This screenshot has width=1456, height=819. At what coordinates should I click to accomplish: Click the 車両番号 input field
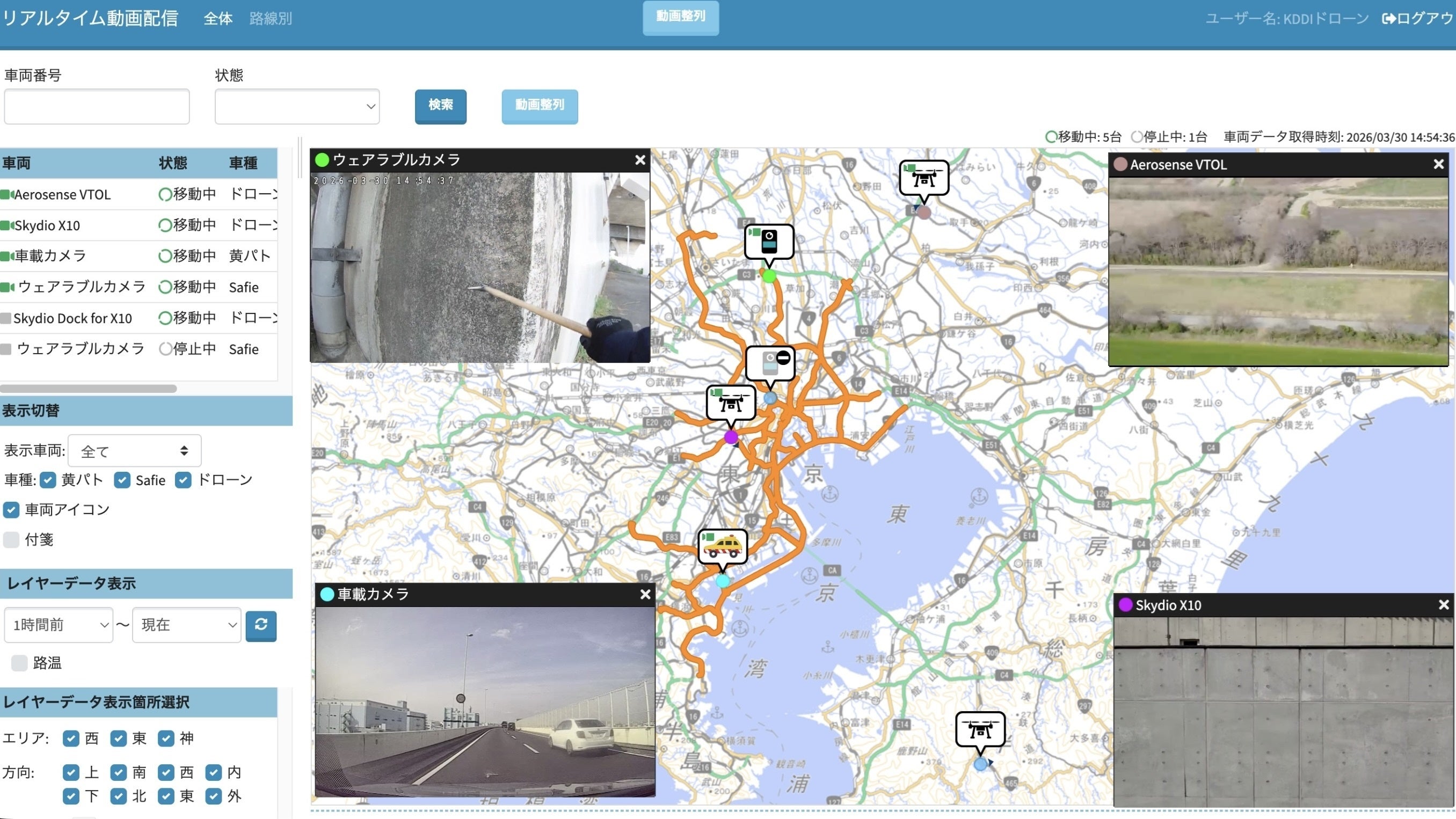pos(97,106)
